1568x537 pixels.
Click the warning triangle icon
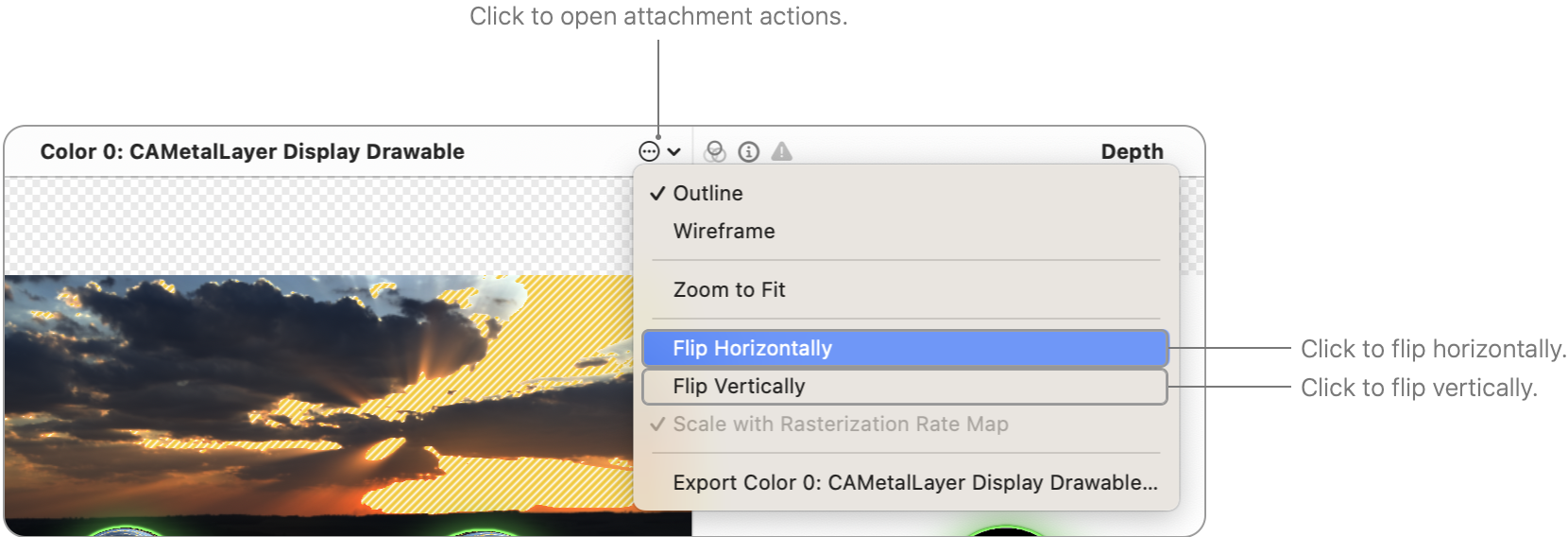click(782, 151)
